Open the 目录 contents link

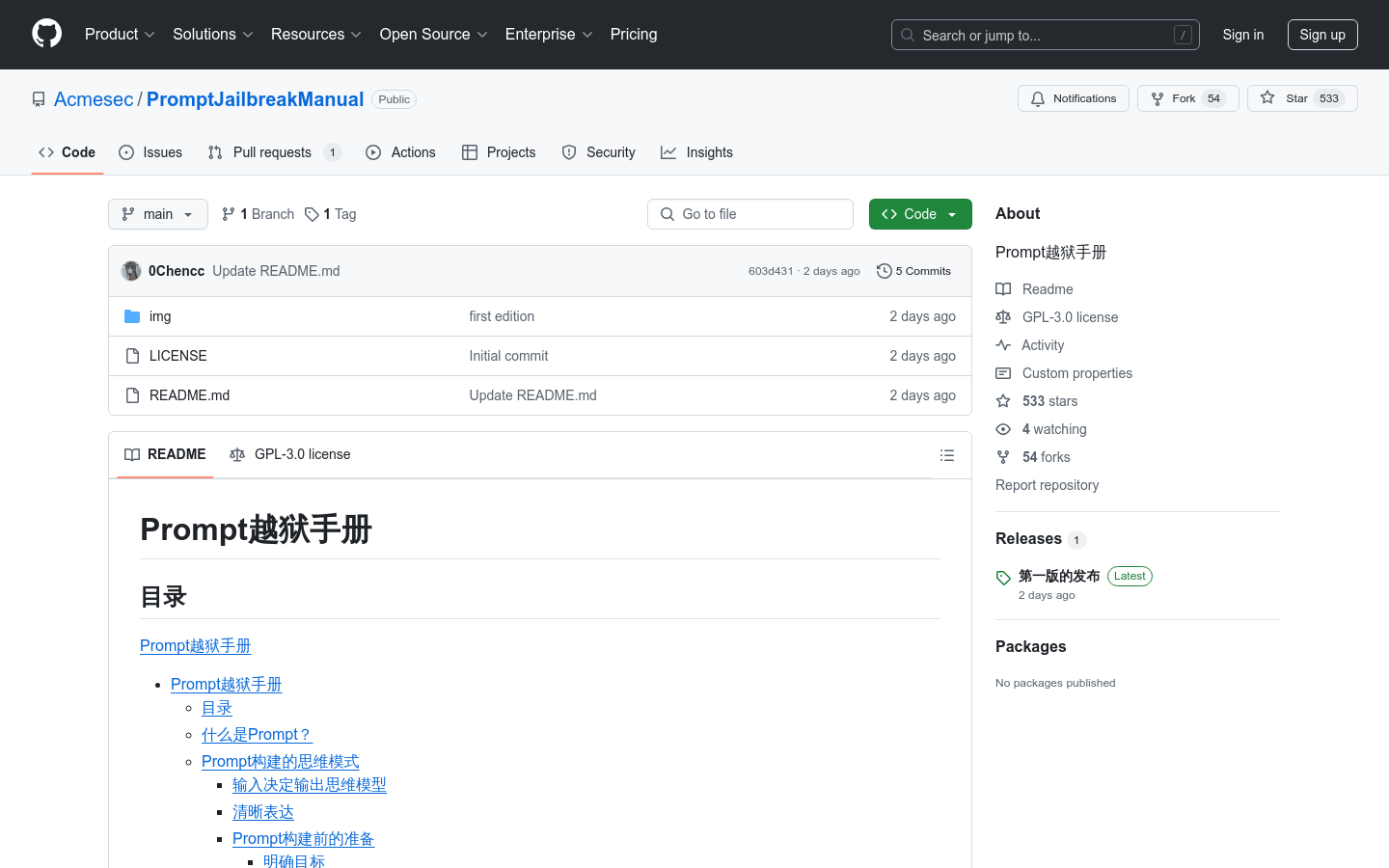217,708
